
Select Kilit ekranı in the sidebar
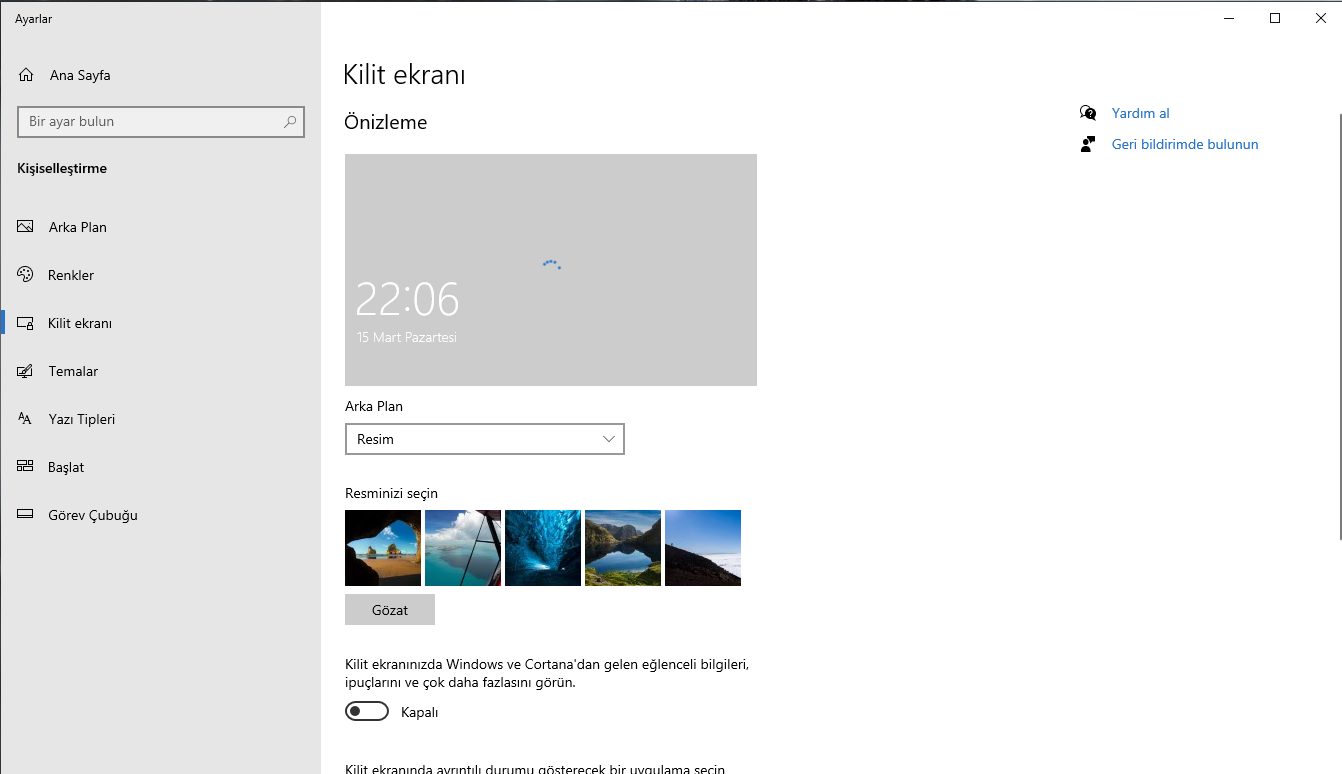pyautogui.click(x=160, y=323)
